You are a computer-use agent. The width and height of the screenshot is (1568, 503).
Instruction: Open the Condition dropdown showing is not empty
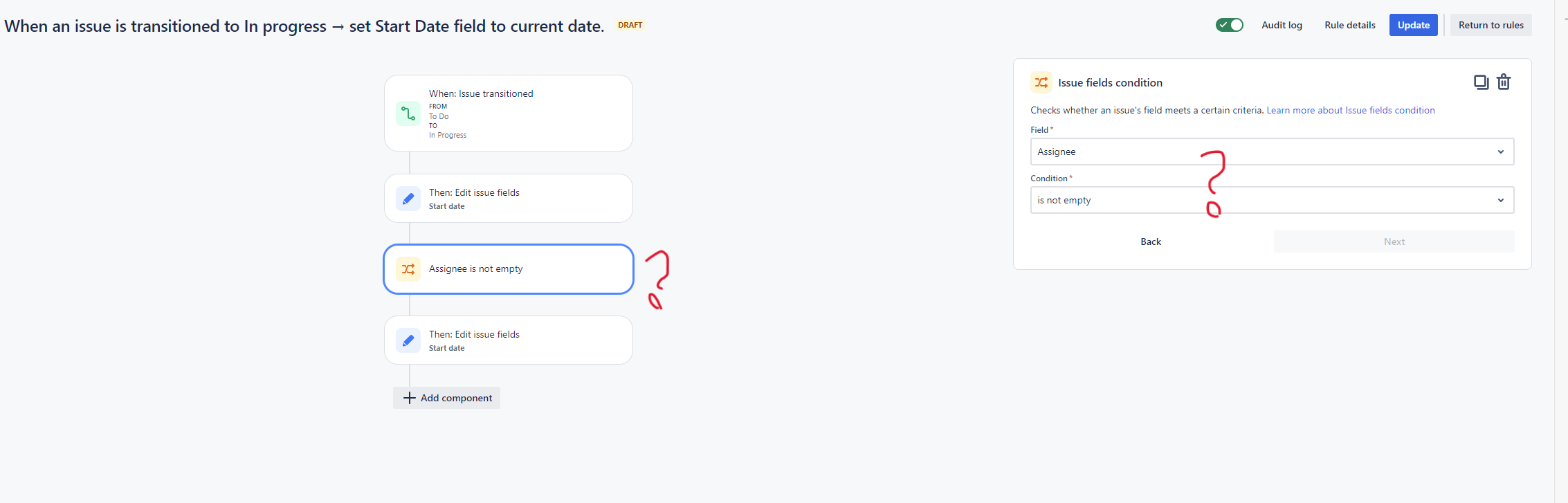tap(1272, 200)
